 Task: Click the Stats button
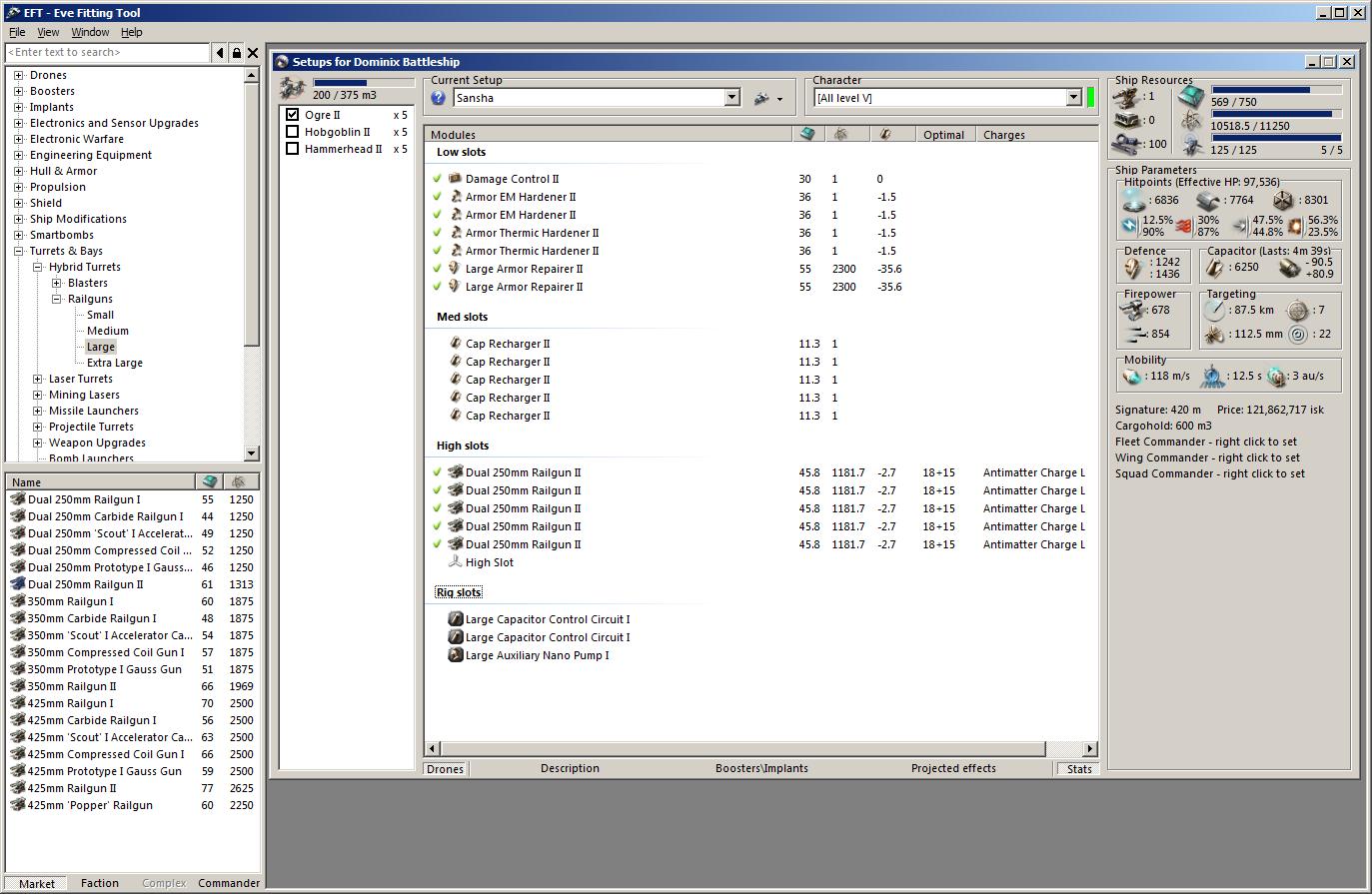pyautogui.click(x=1078, y=769)
